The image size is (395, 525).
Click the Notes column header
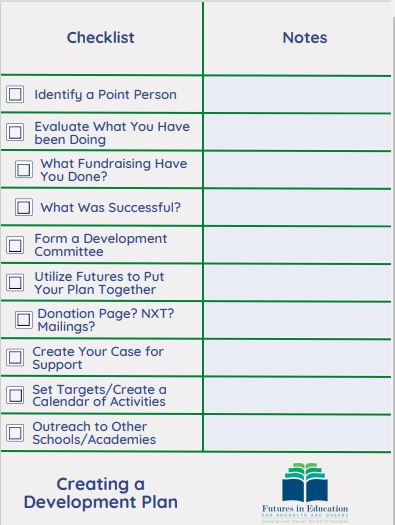pyautogui.click(x=305, y=38)
